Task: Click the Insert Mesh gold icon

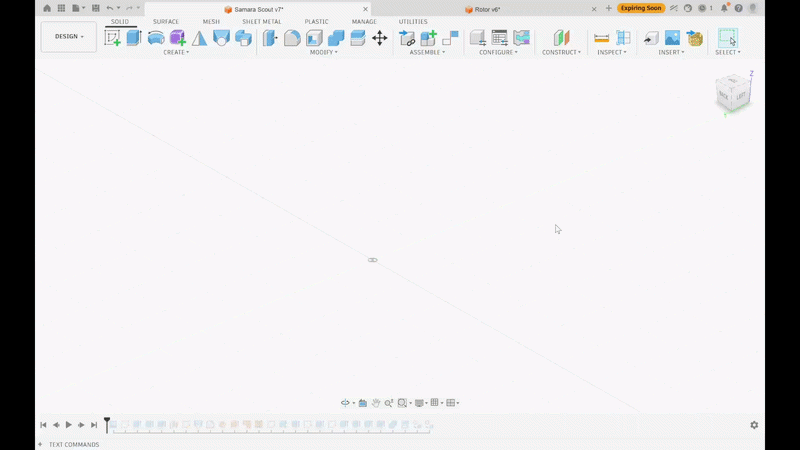Action: click(694, 38)
